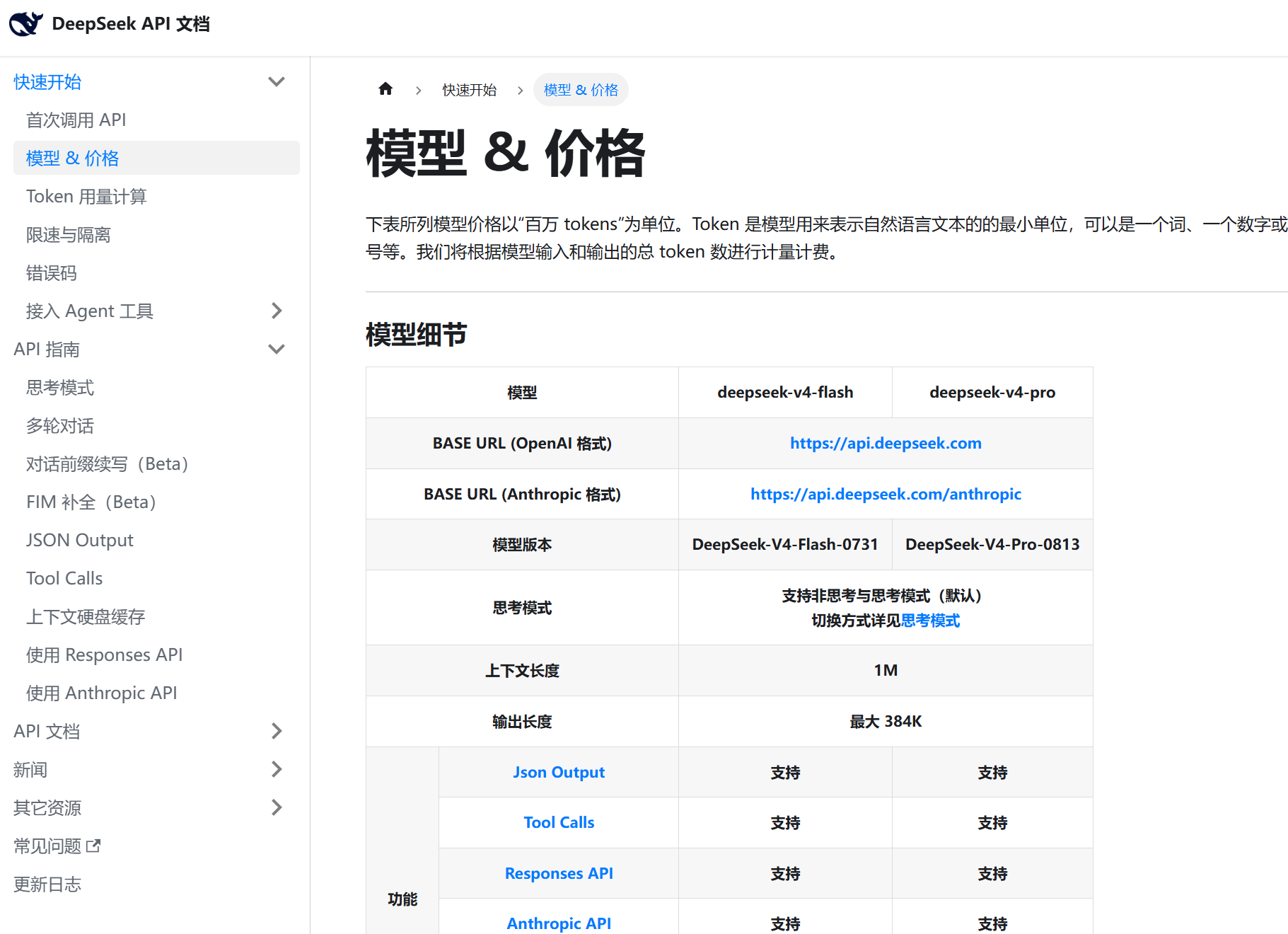Click the API 指南 category label

47,349
